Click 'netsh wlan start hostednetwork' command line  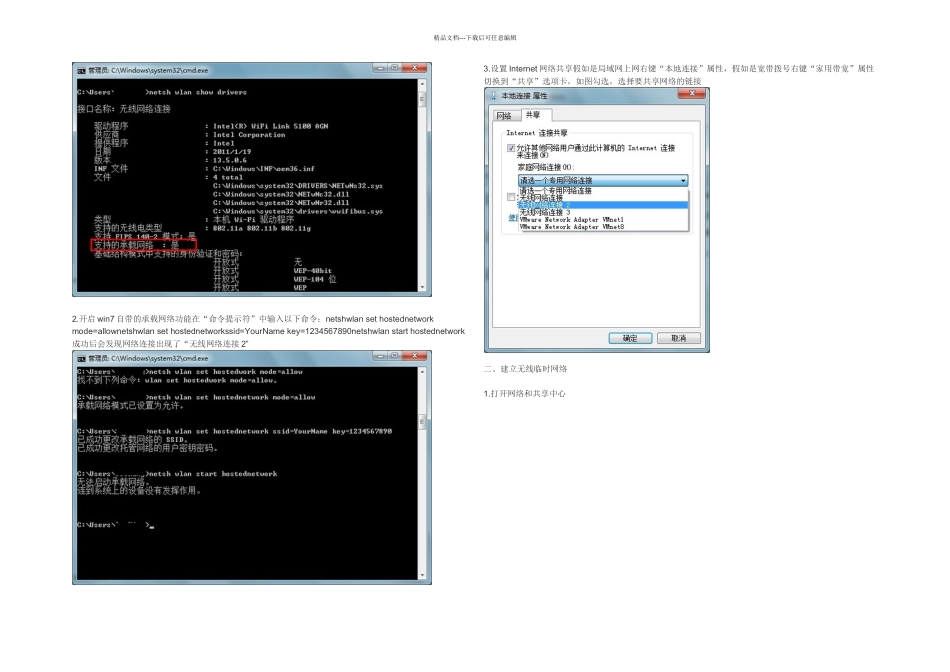213,474
